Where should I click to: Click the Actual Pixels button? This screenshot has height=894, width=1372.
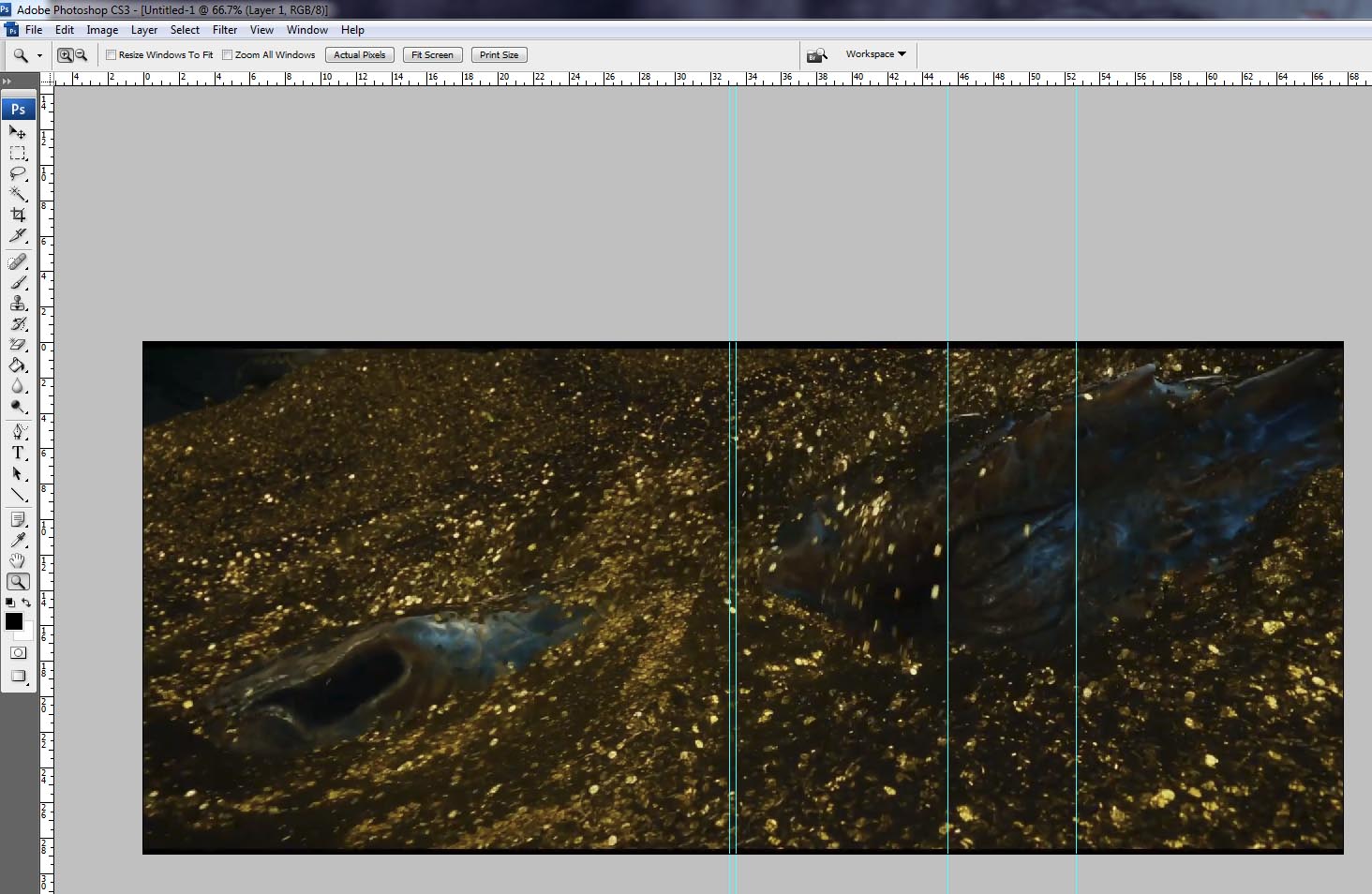(360, 55)
